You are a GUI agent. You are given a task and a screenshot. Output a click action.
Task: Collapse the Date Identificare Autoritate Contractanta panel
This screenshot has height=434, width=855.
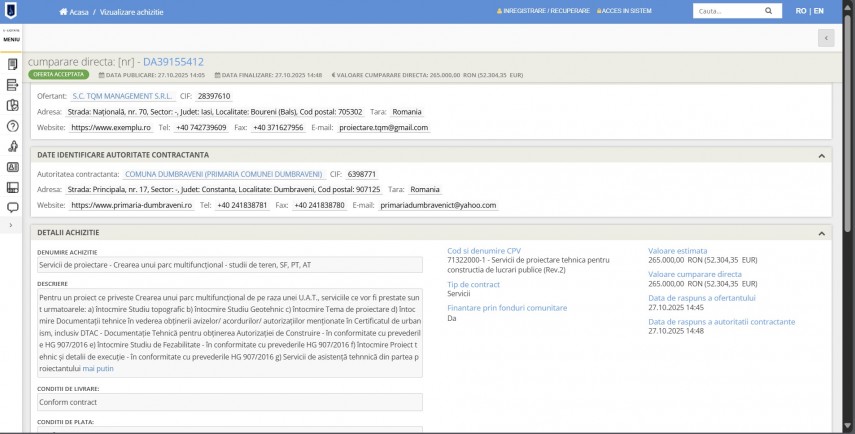pyautogui.click(x=821, y=155)
